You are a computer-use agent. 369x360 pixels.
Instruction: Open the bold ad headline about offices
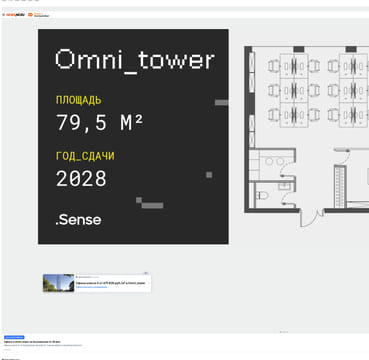[111, 283]
